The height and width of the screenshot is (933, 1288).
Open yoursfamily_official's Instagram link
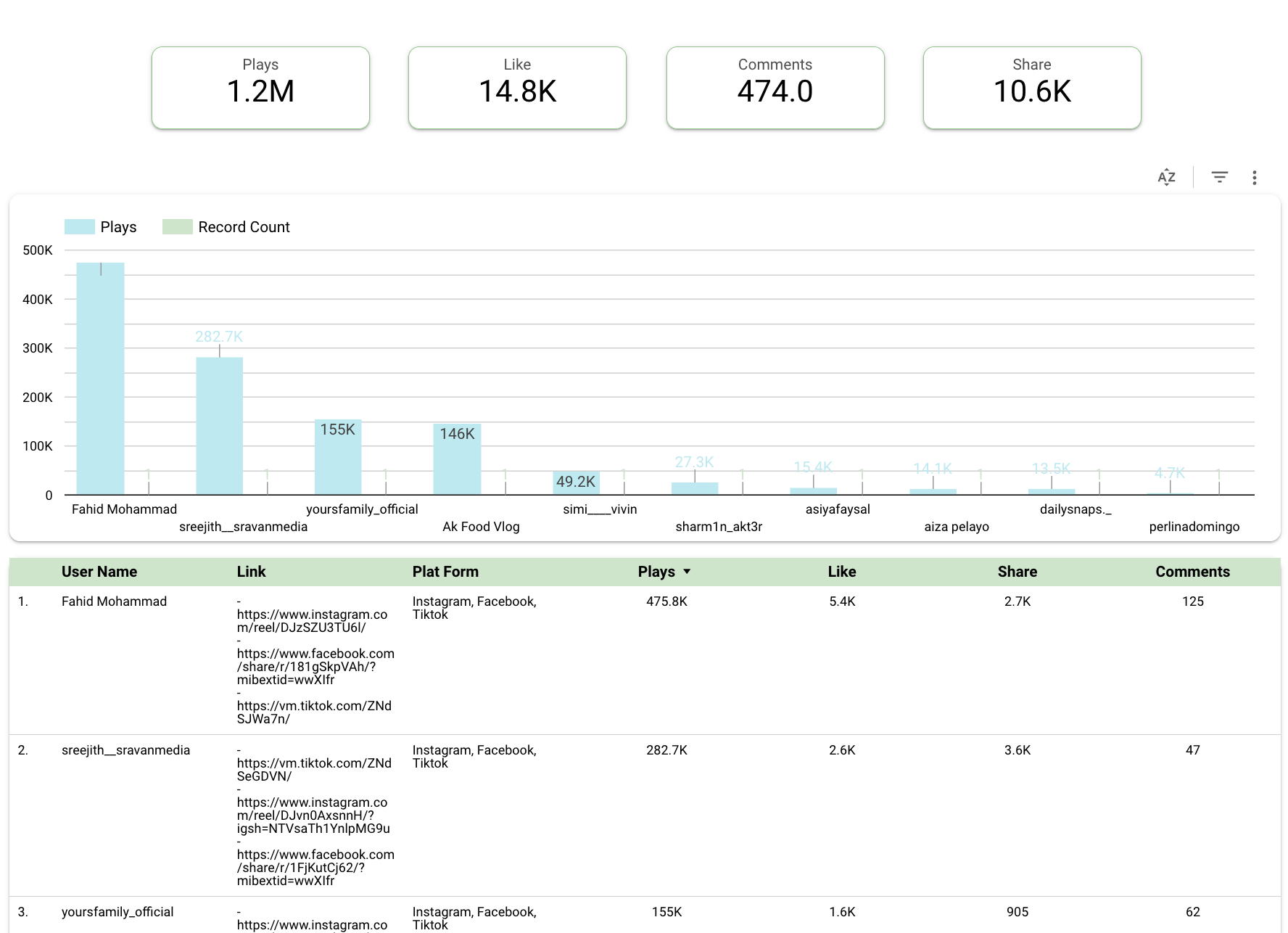point(312,925)
